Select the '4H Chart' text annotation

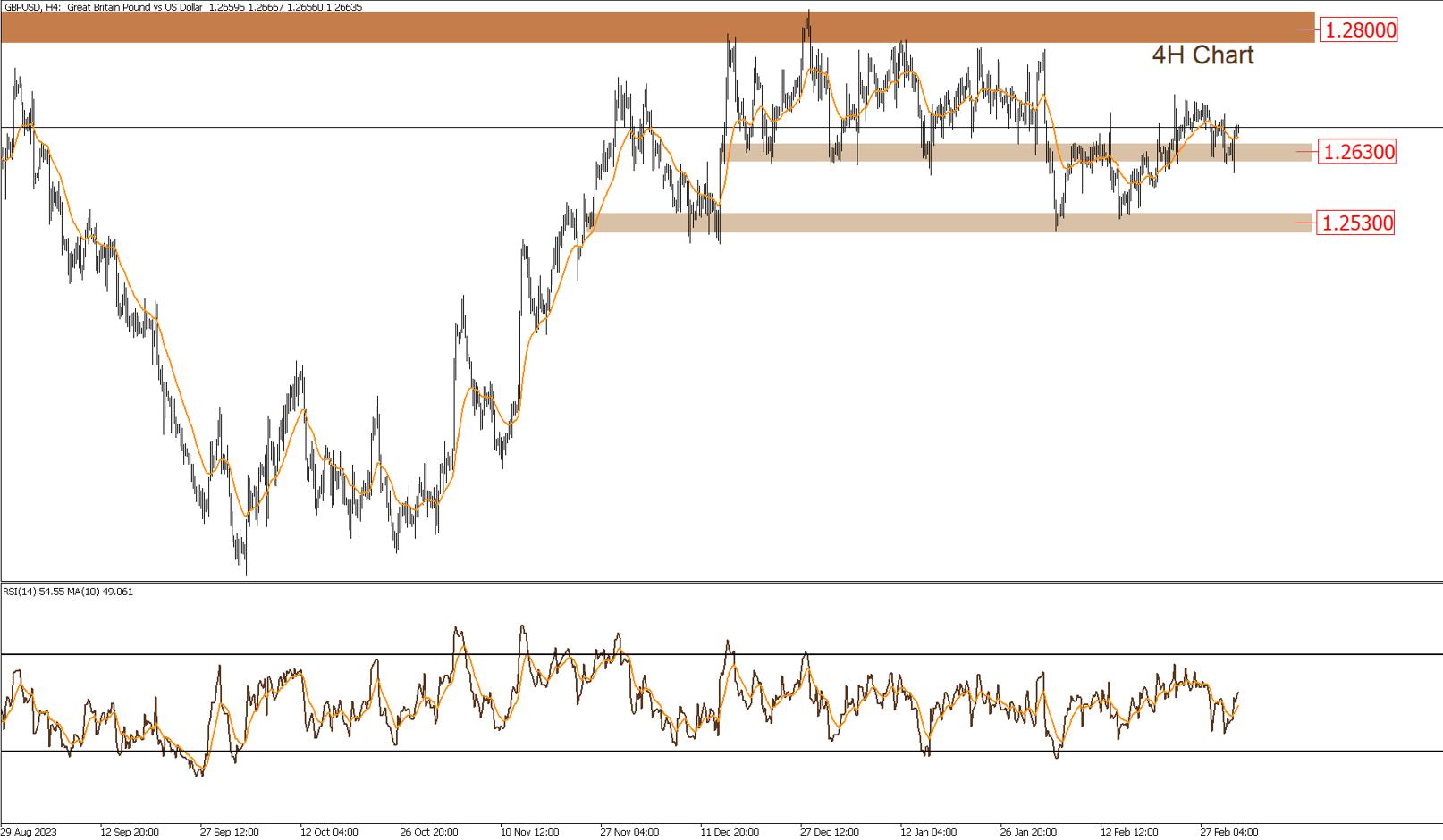point(1202,55)
